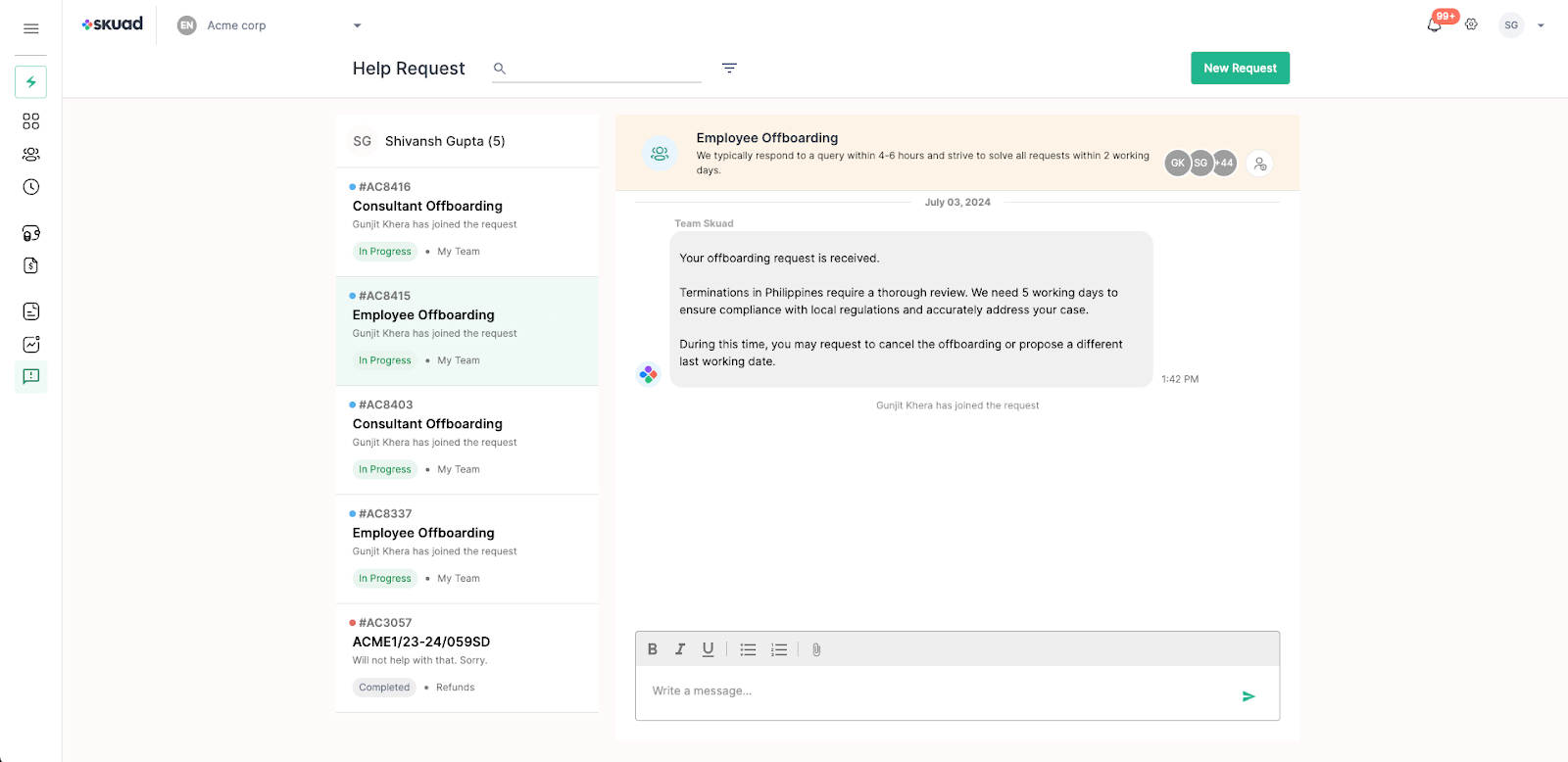Open the dollar invoice document icon in sidebar
Viewport: 1568px width, 762px height.
[x=30, y=265]
